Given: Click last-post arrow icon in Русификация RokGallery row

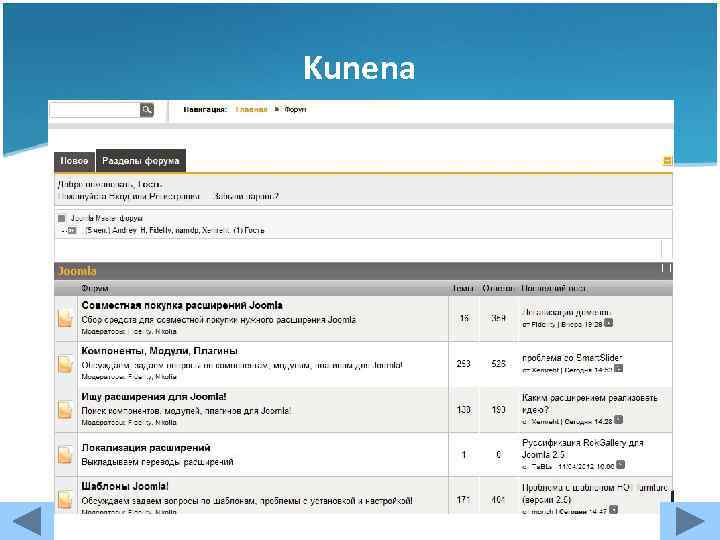Looking at the screenshot, I should pyautogui.click(x=620, y=465).
